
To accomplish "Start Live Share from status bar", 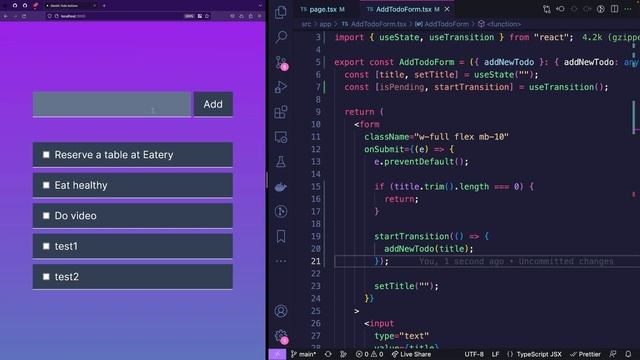I will click(411, 354).
